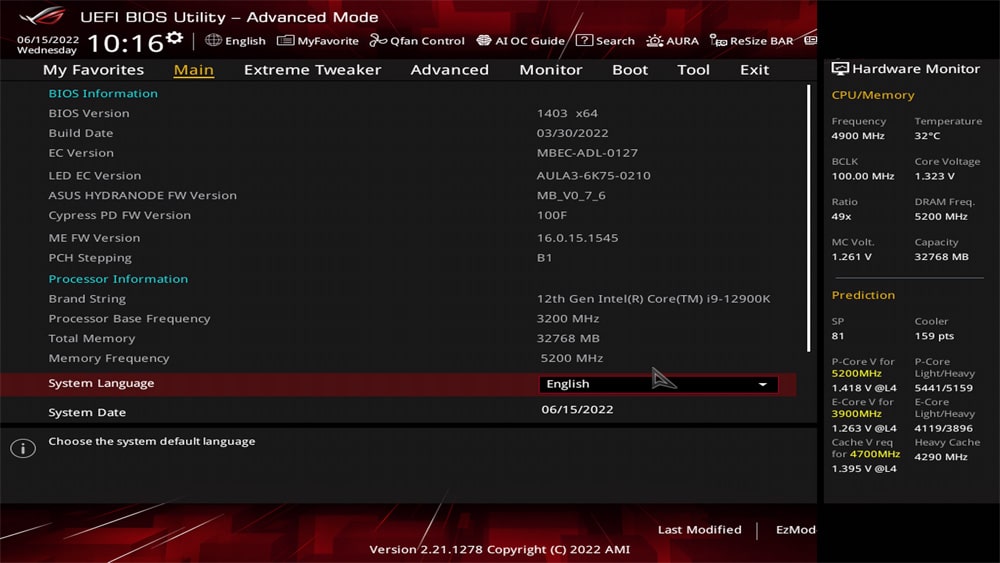Select the Main tab

pyautogui.click(x=194, y=69)
